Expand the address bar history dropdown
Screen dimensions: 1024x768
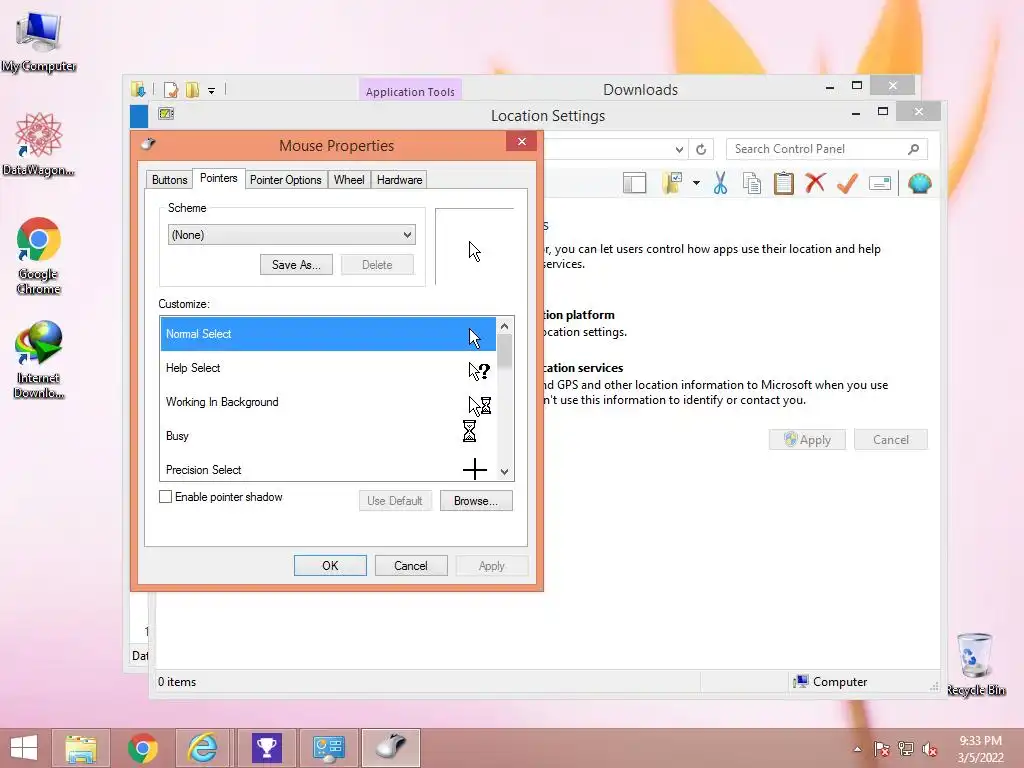click(679, 150)
